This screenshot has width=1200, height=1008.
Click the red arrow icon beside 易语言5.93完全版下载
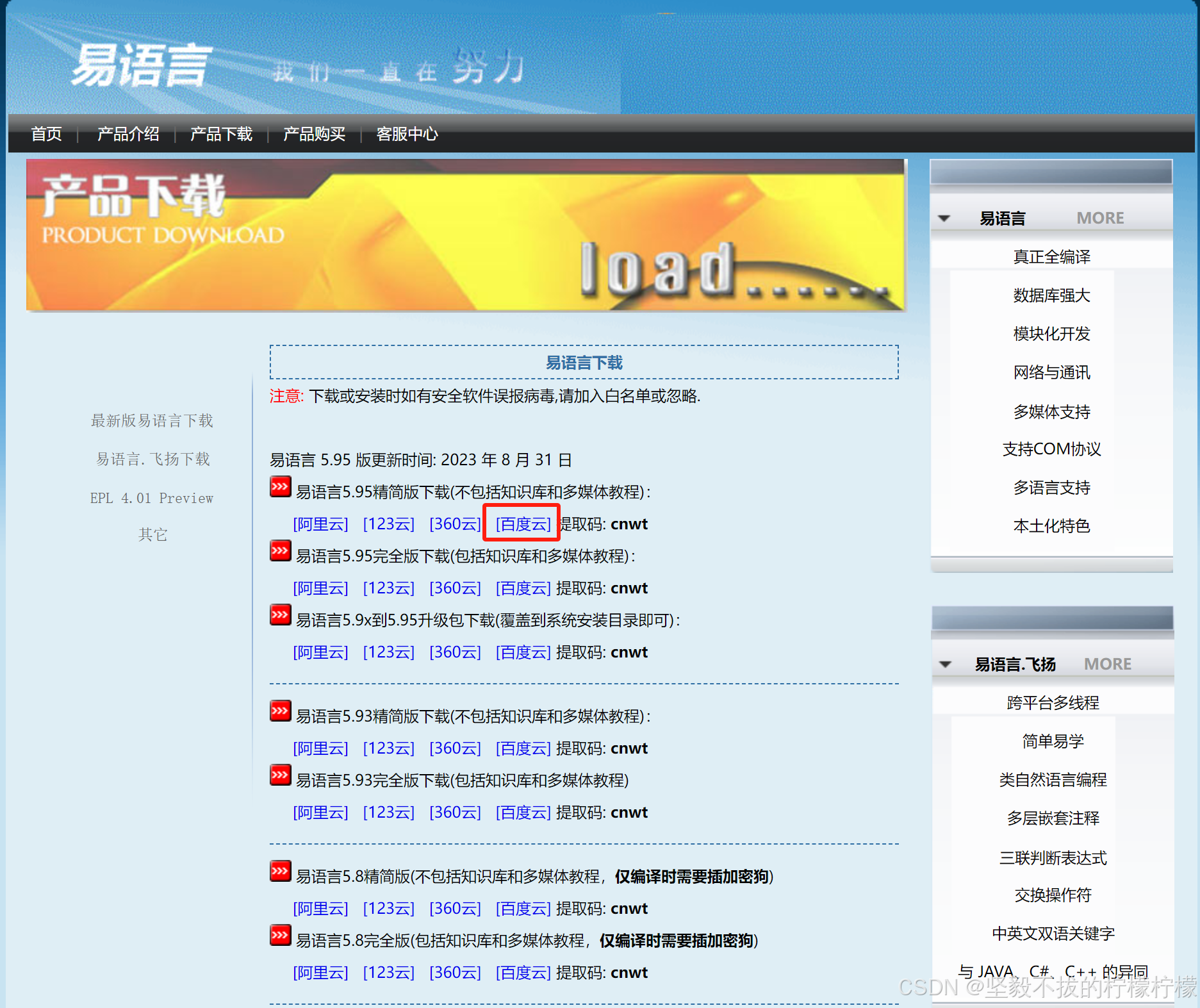pyautogui.click(x=280, y=775)
